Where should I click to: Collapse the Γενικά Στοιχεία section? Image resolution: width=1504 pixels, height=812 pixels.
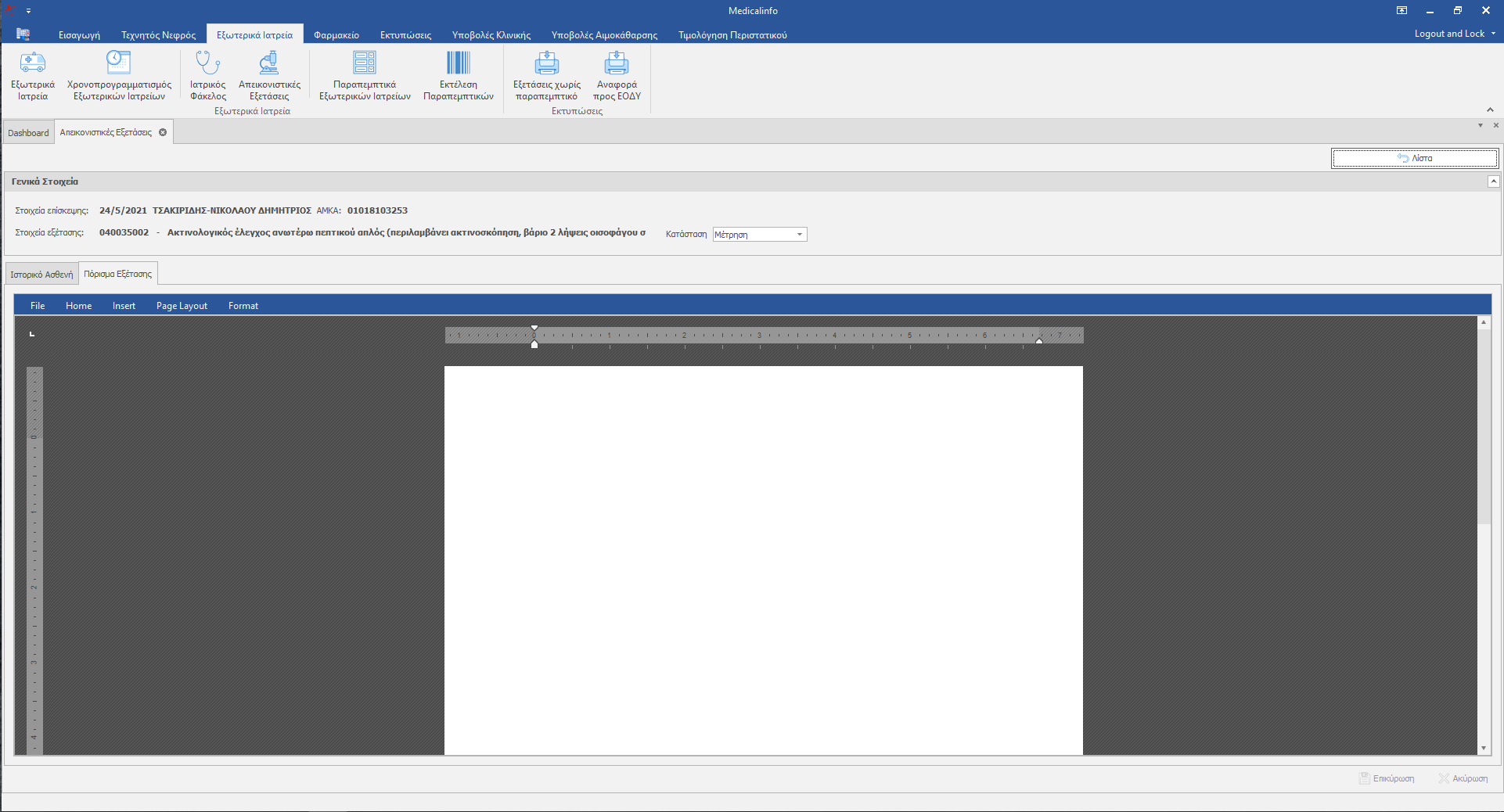coord(1493,181)
